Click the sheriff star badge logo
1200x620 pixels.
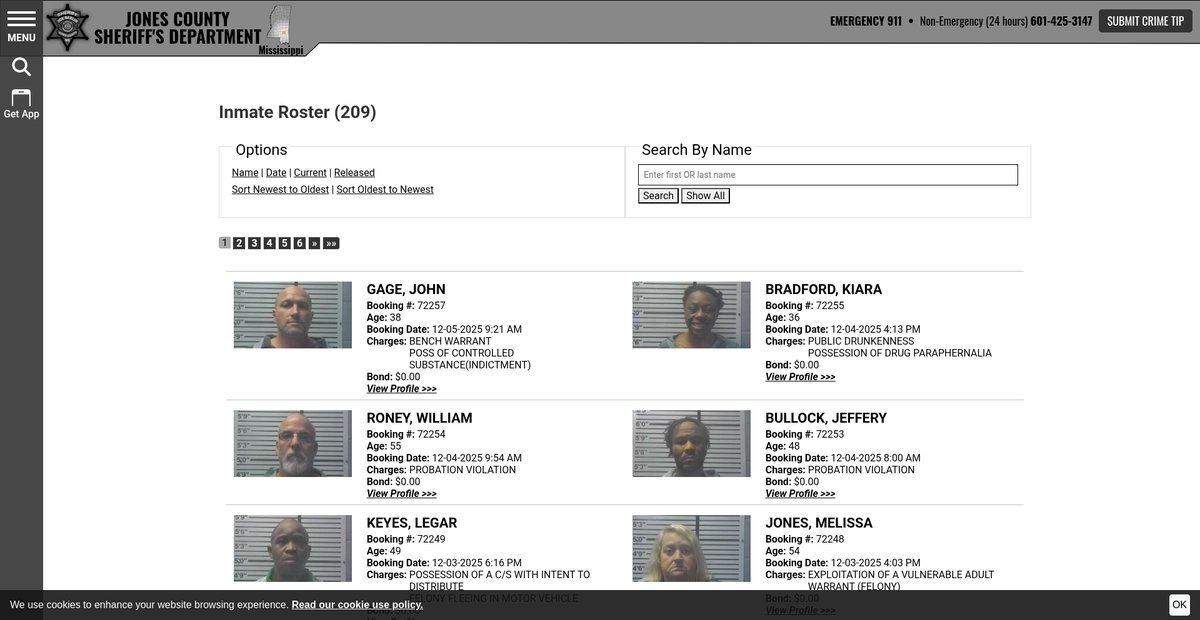pyautogui.click(x=68, y=27)
